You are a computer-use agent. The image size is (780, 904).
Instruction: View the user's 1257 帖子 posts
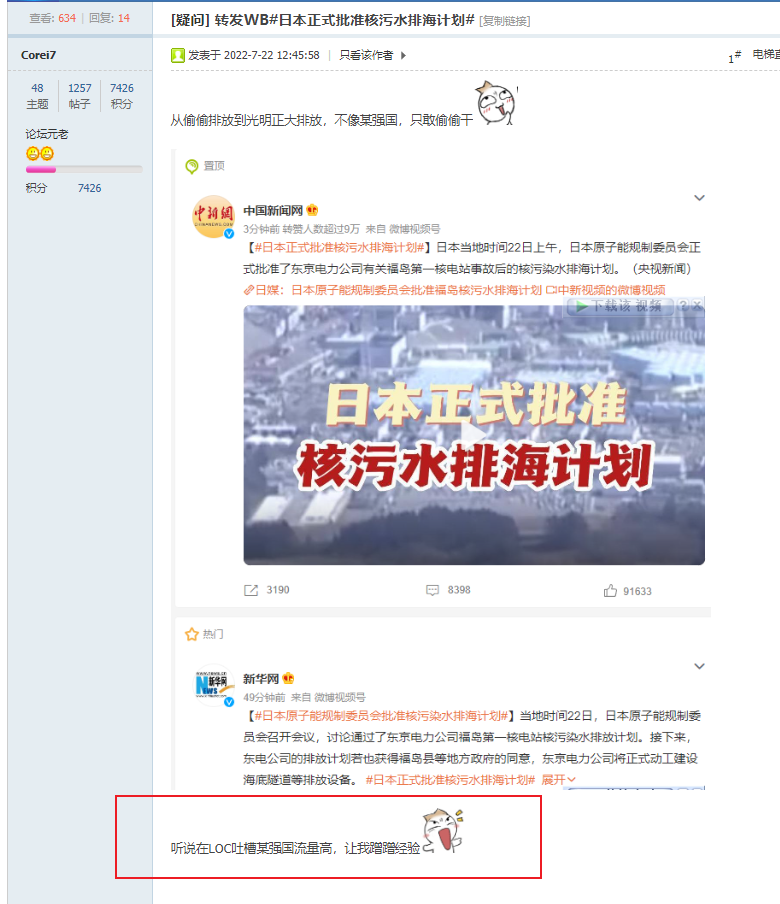click(x=80, y=96)
